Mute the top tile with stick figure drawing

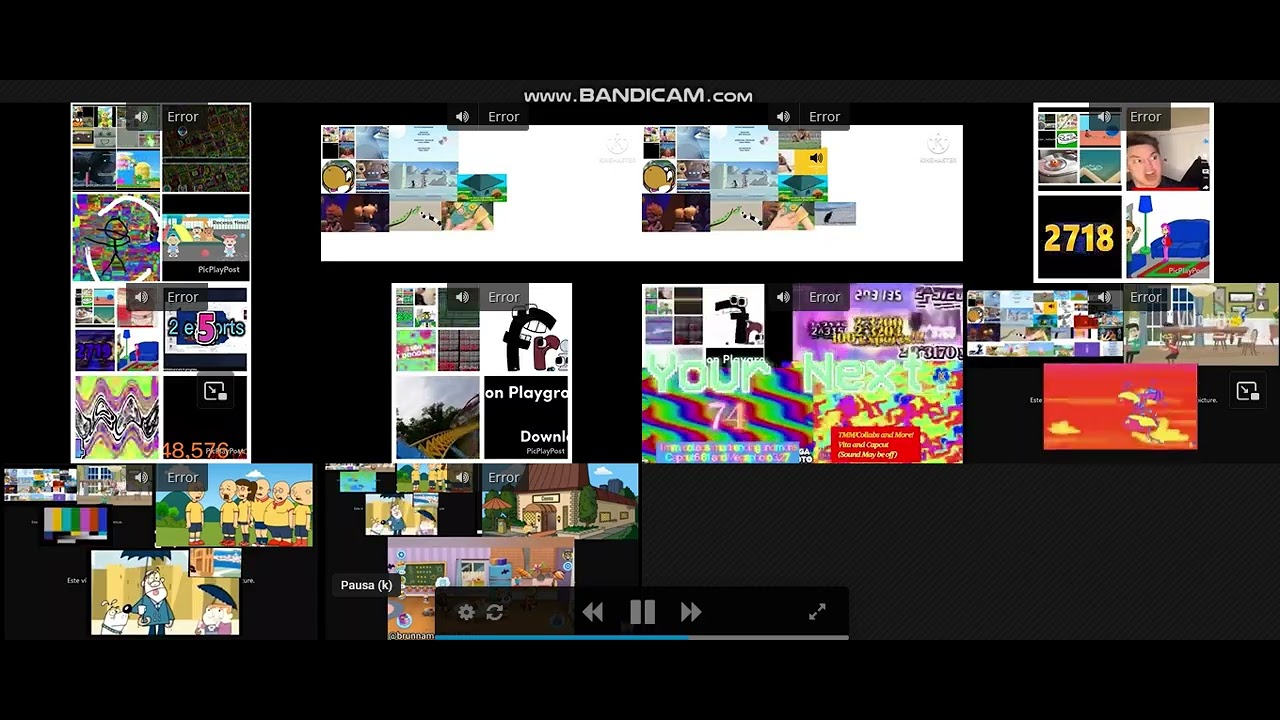(141, 117)
